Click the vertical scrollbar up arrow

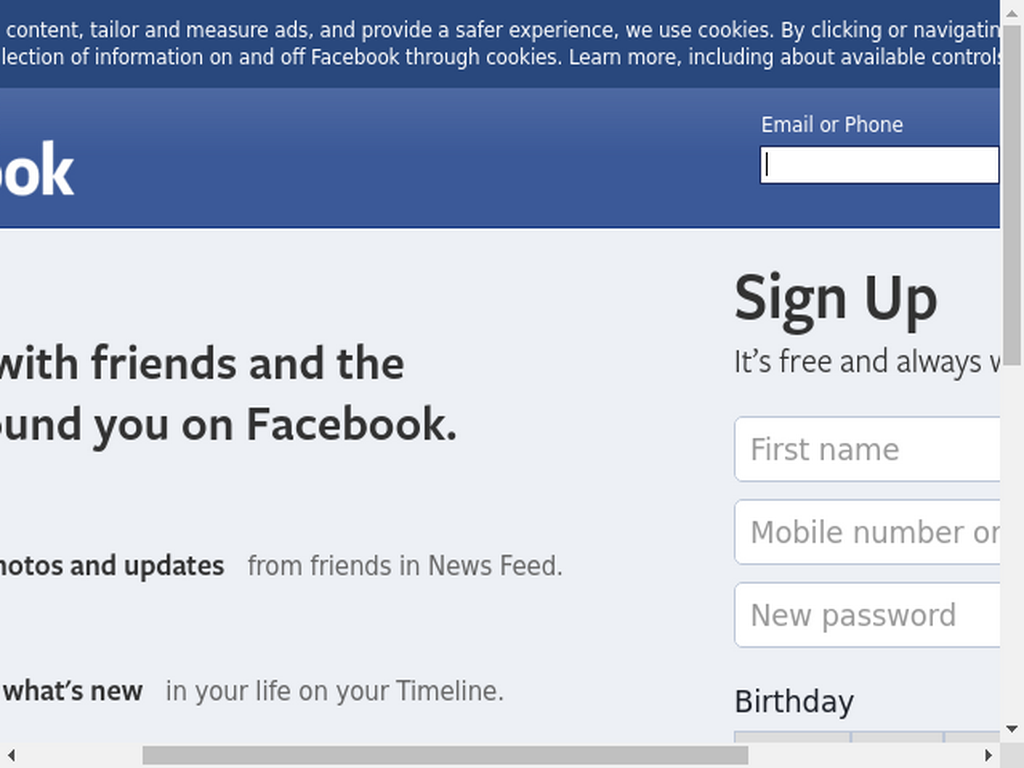click(1012, 13)
